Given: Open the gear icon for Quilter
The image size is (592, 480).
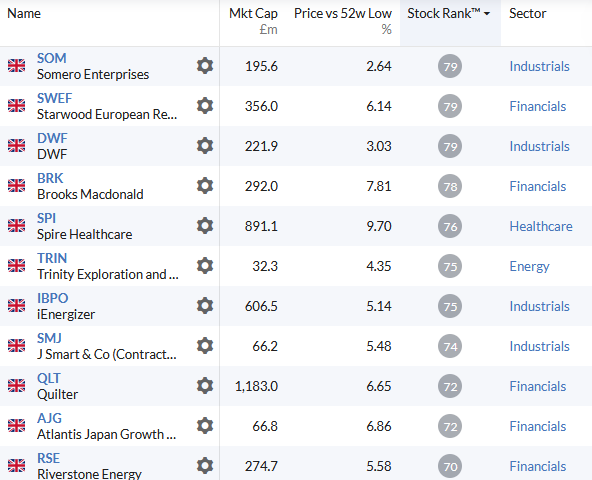Looking at the screenshot, I should (x=205, y=386).
